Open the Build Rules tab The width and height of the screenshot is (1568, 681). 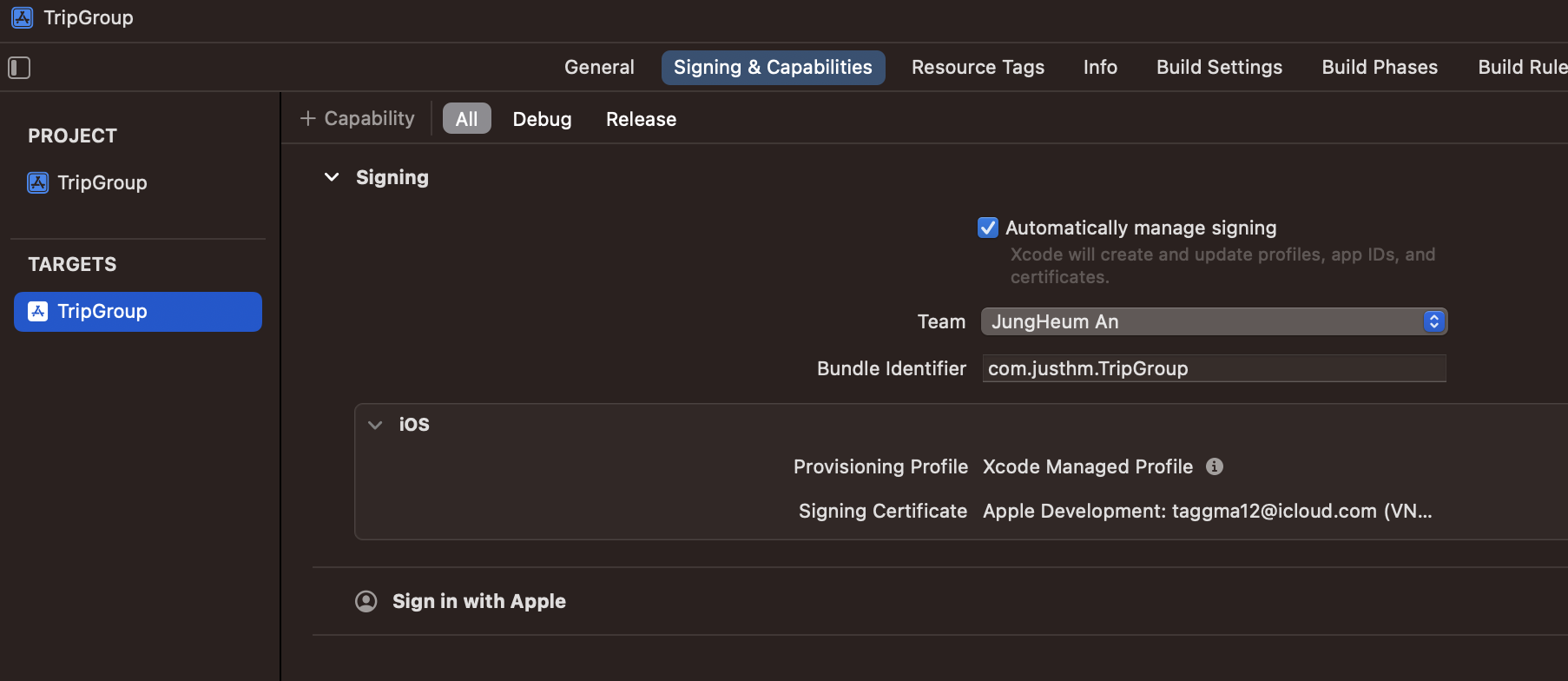pyautogui.click(x=1522, y=68)
